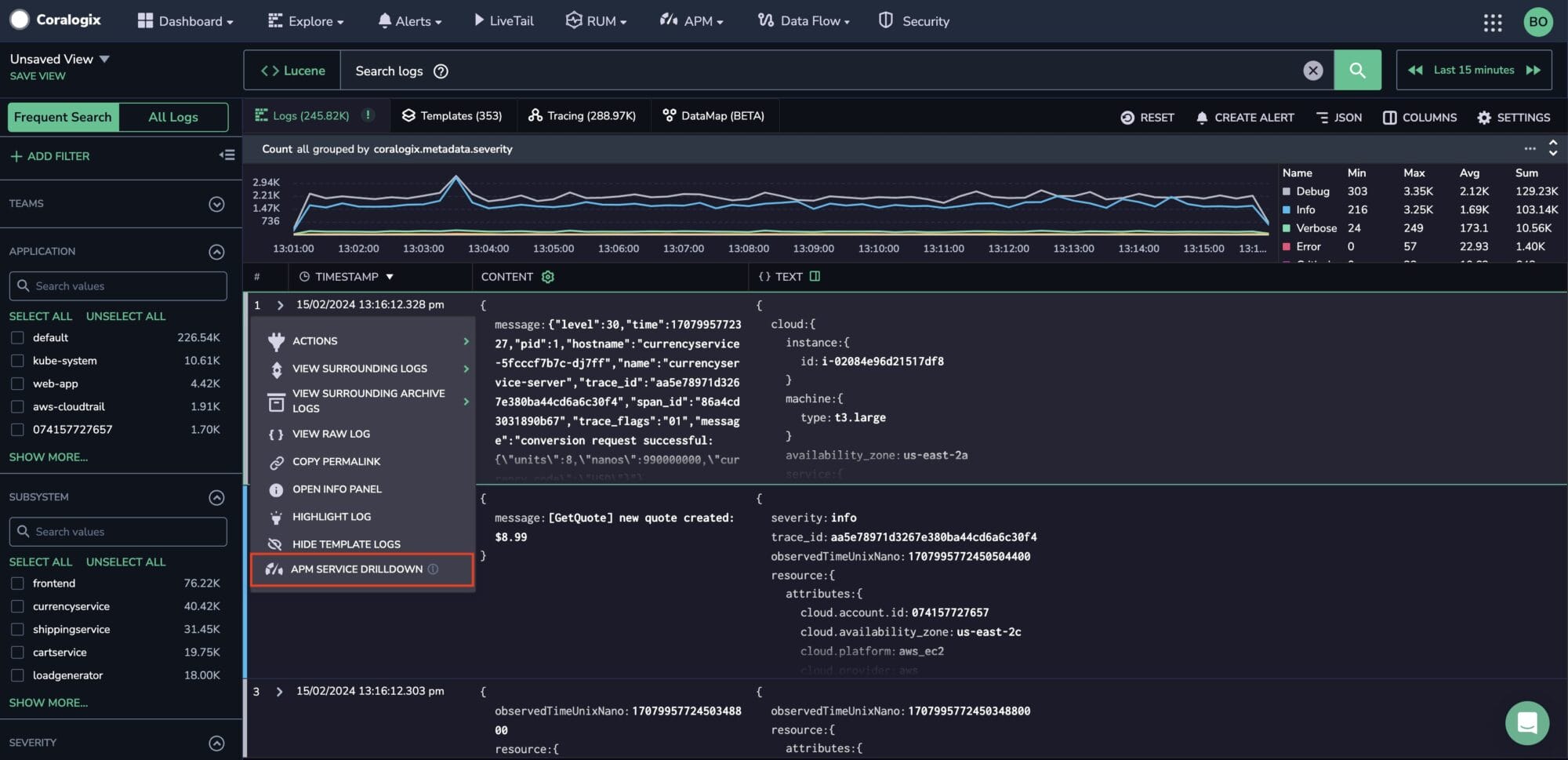Click the Lucene query mode button
This screenshot has width=1568, height=760.
(292, 71)
